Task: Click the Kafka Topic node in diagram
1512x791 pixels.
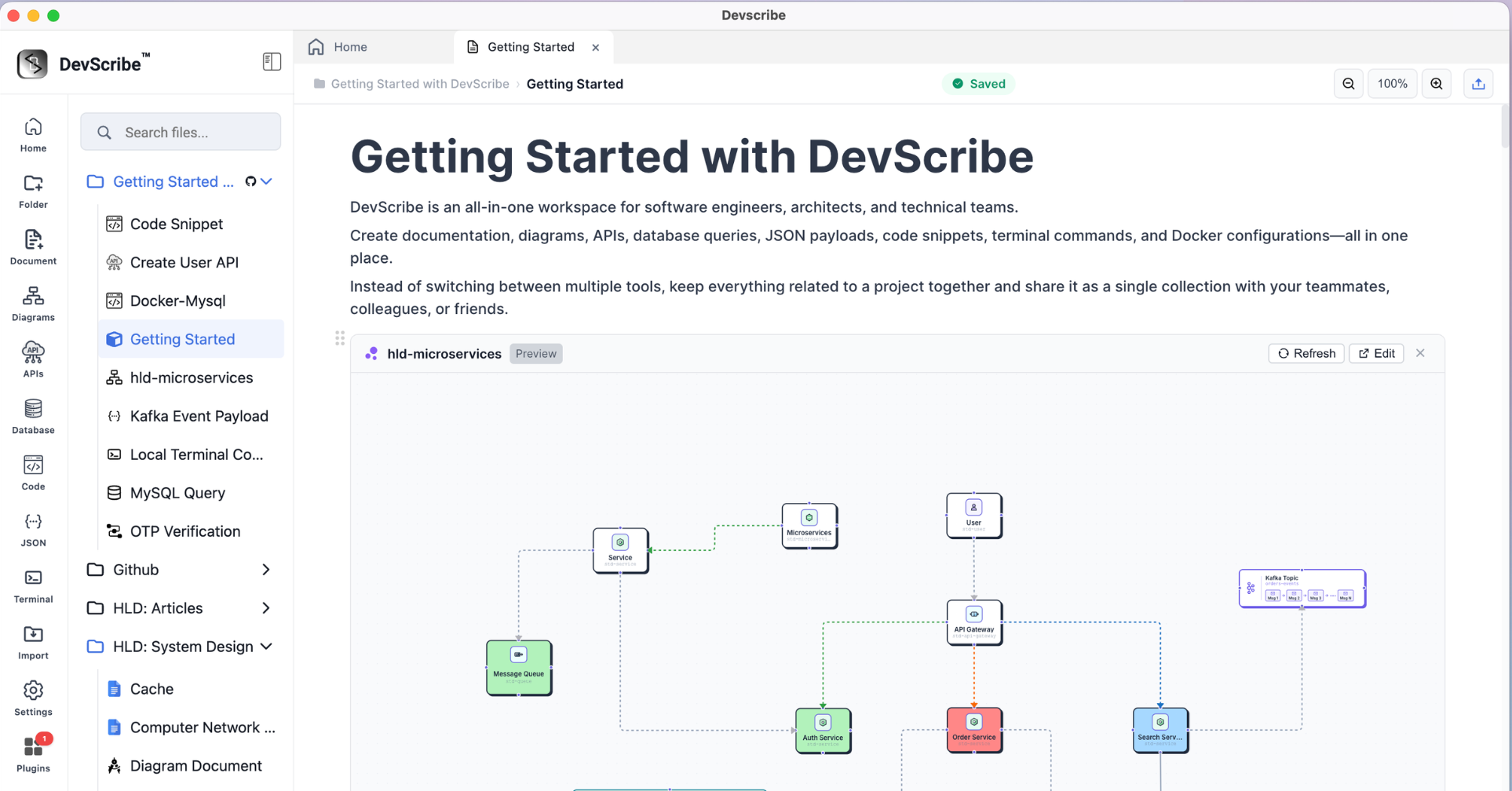Action: pos(1302,589)
